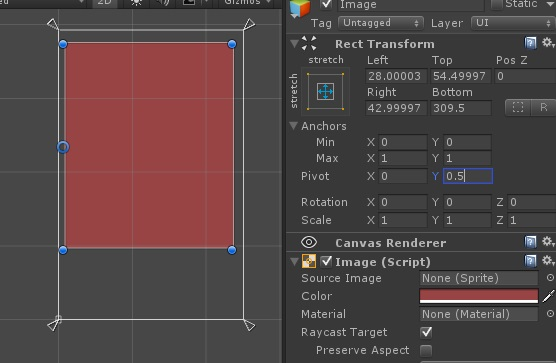The width and height of the screenshot is (556, 363).
Task: Open the Layer dropdown UI
Action: [x=513, y=23]
